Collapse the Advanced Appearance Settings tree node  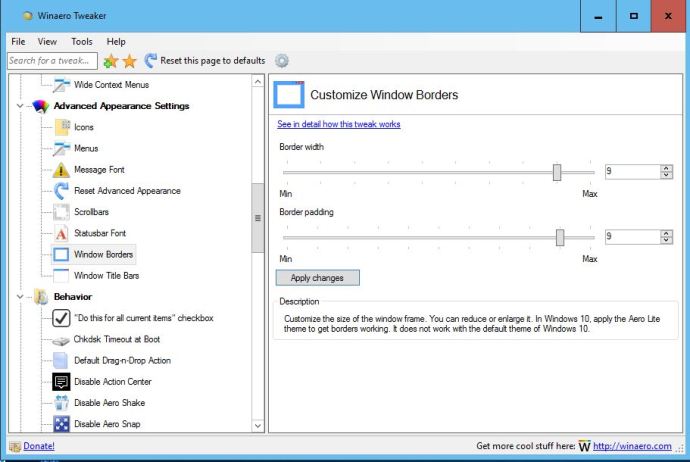[20, 106]
